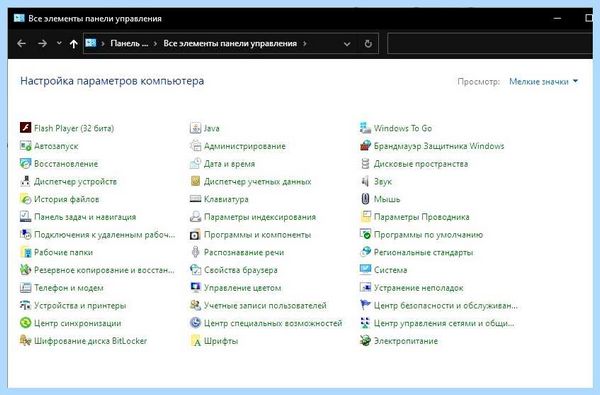Open Программы по умолчанию link
The height and width of the screenshot is (395, 600).
tap(428, 235)
